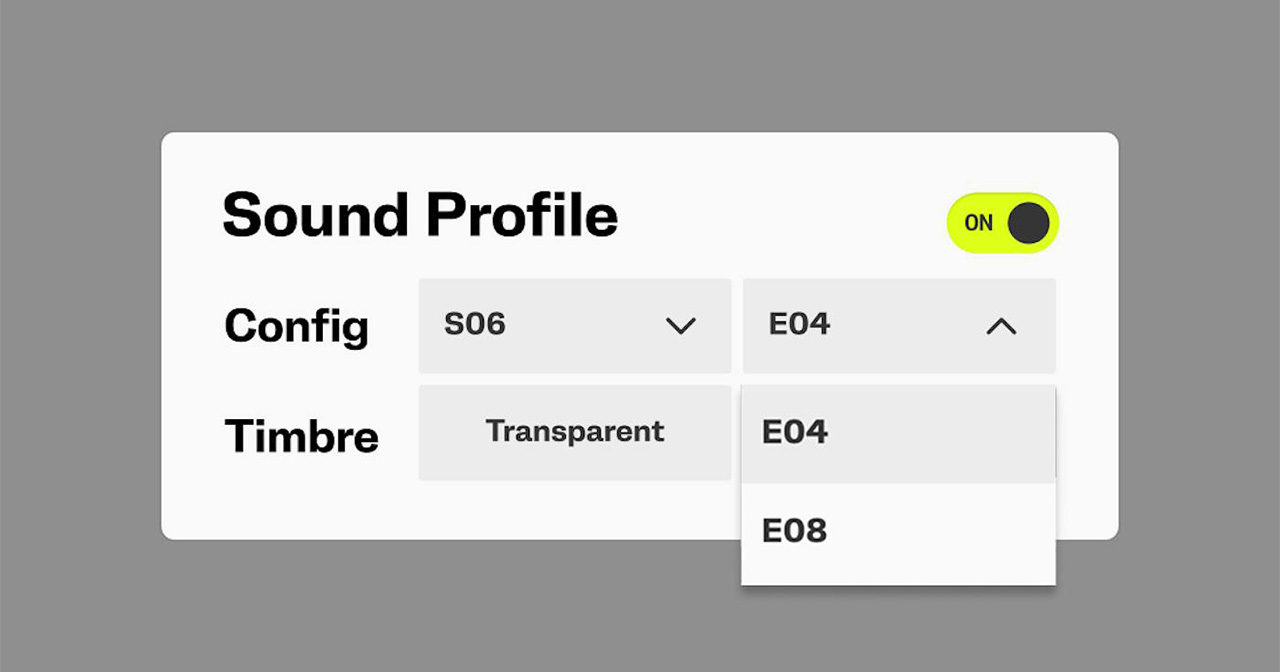Click the up chevron in the E04 dropdown
This screenshot has height=672, width=1280.
1001,326
